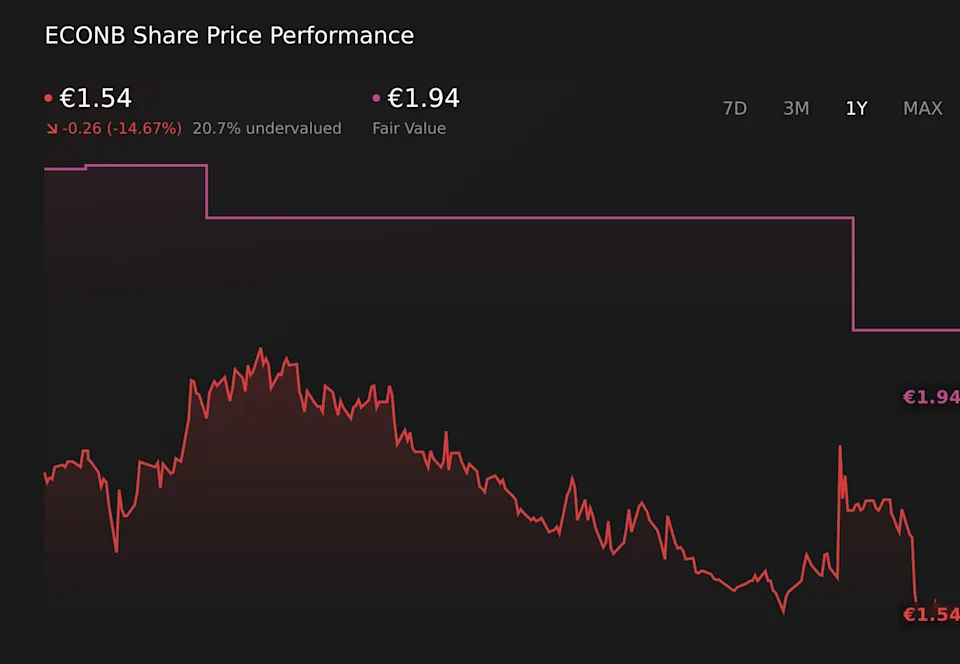Click the €1.54 current price heading
The image size is (960, 664).
click(96, 98)
